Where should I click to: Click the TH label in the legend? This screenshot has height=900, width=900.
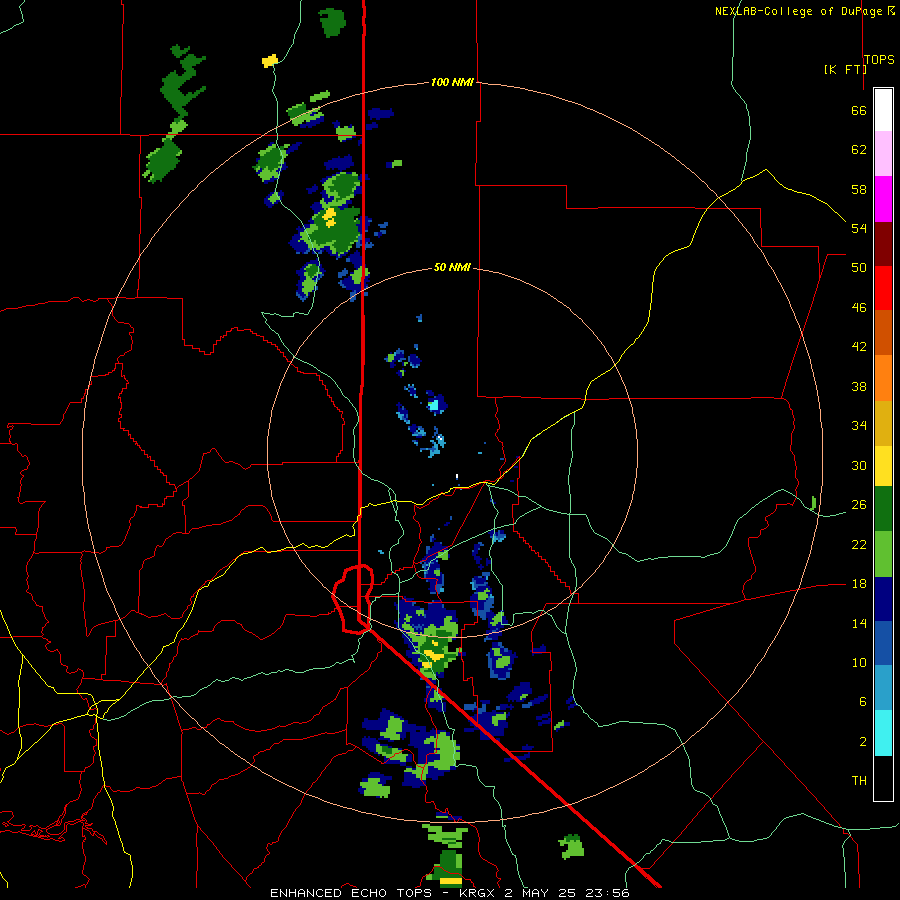point(859,781)
